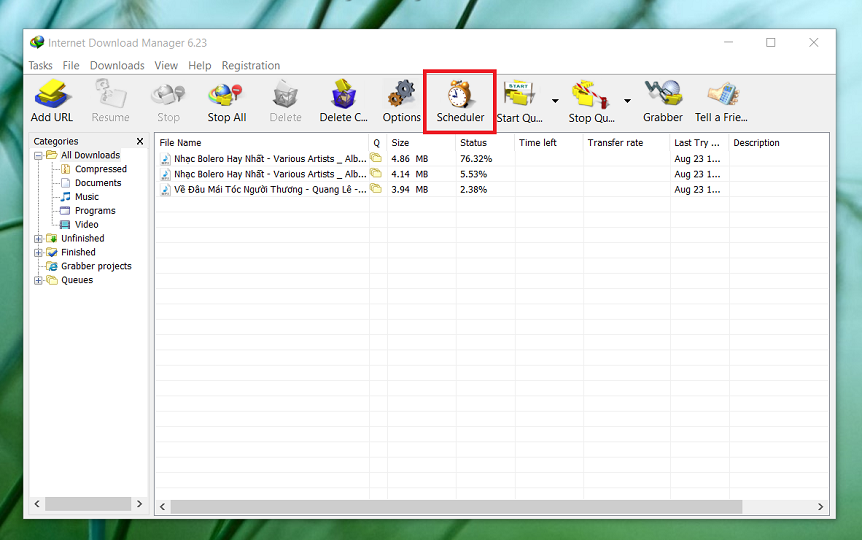Select the Video category
Viewport: 862px width, 540px height.
pyautogui.click(x=86, y=224)
